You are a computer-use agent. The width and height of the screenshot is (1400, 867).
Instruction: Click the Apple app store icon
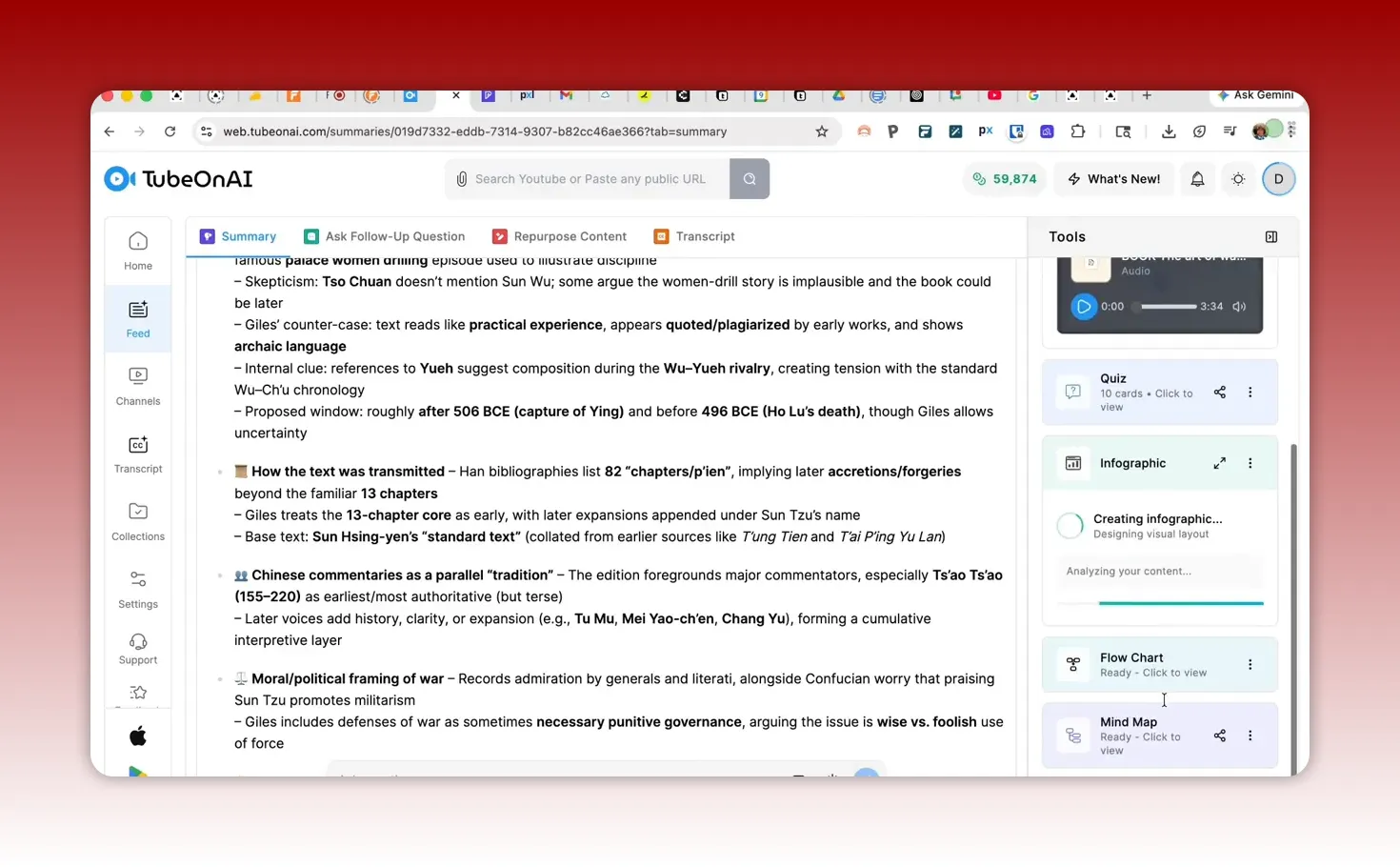138,736
